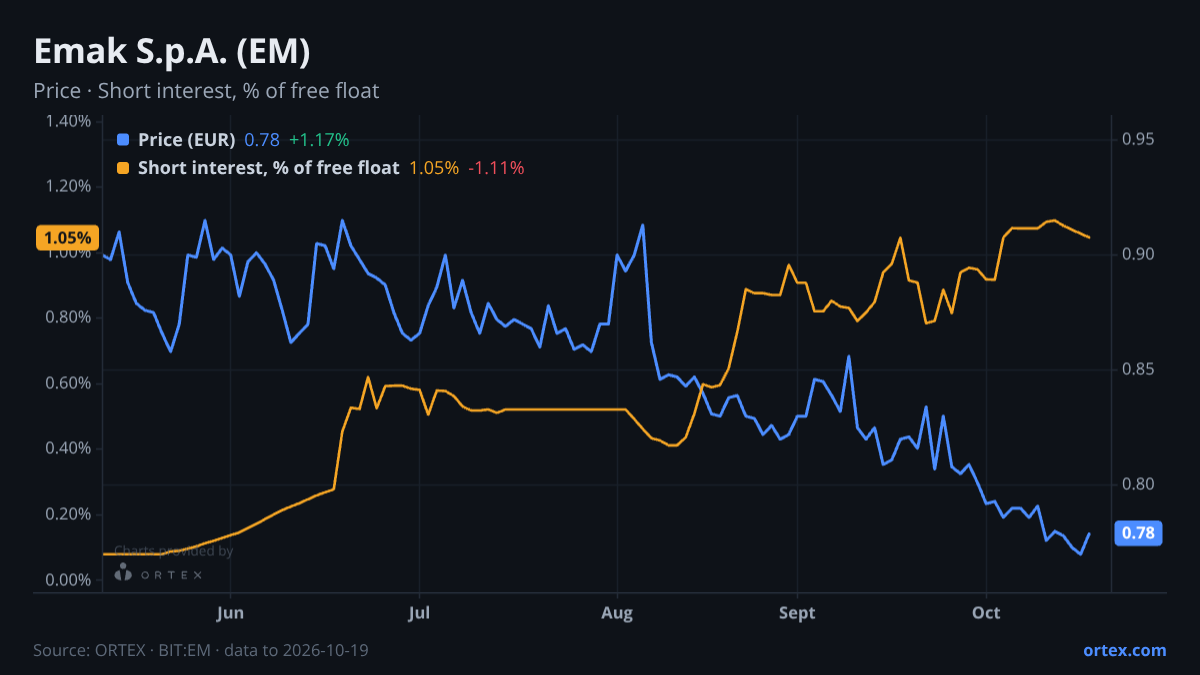
Task: Click the 0.20% left axis label
Action: [69, 514]
